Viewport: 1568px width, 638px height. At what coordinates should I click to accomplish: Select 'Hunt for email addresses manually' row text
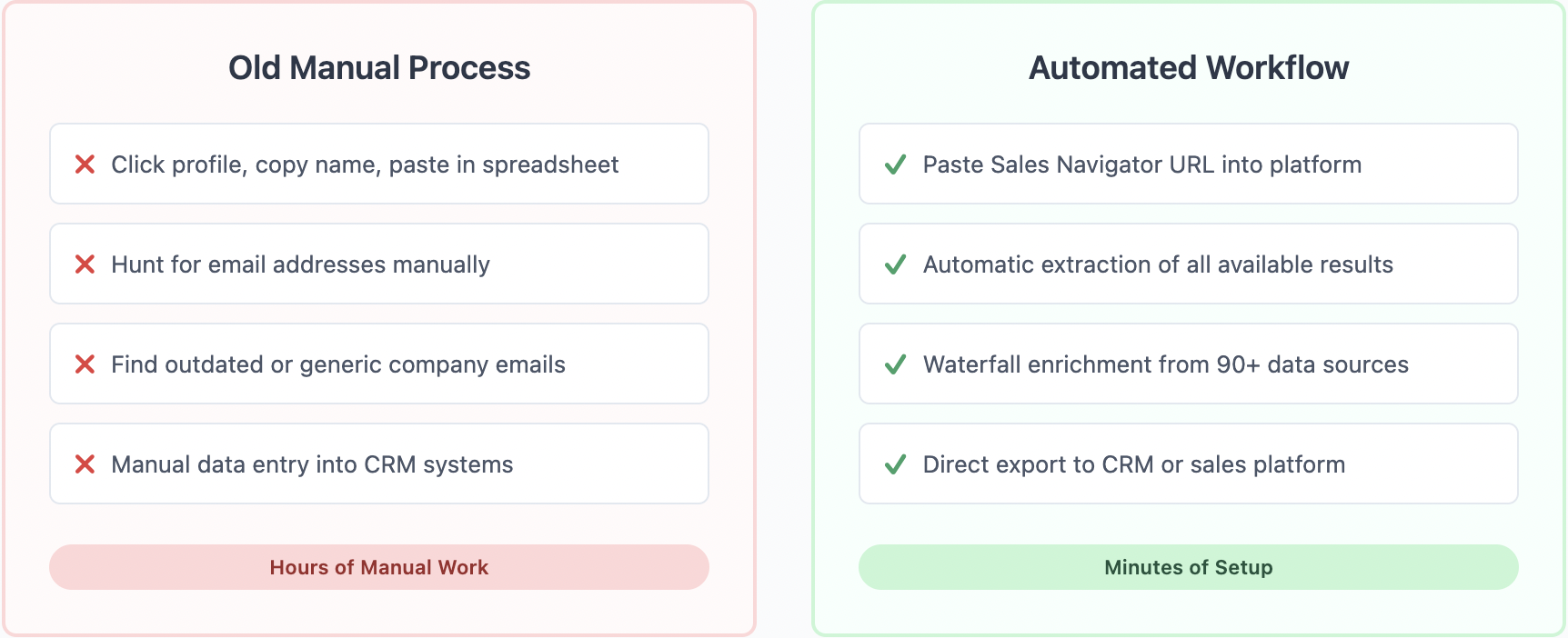[300, 264]
